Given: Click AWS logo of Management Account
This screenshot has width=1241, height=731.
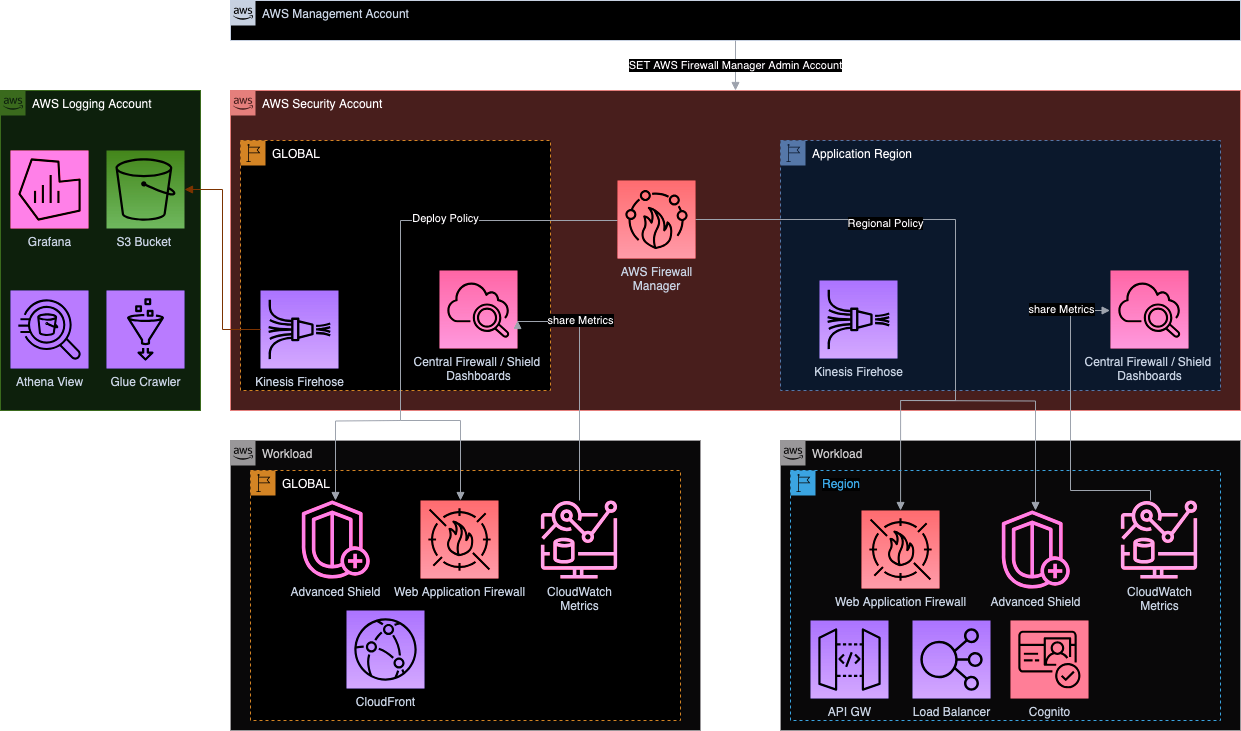Looking at the screenshot, I should (x=243, y=13).
